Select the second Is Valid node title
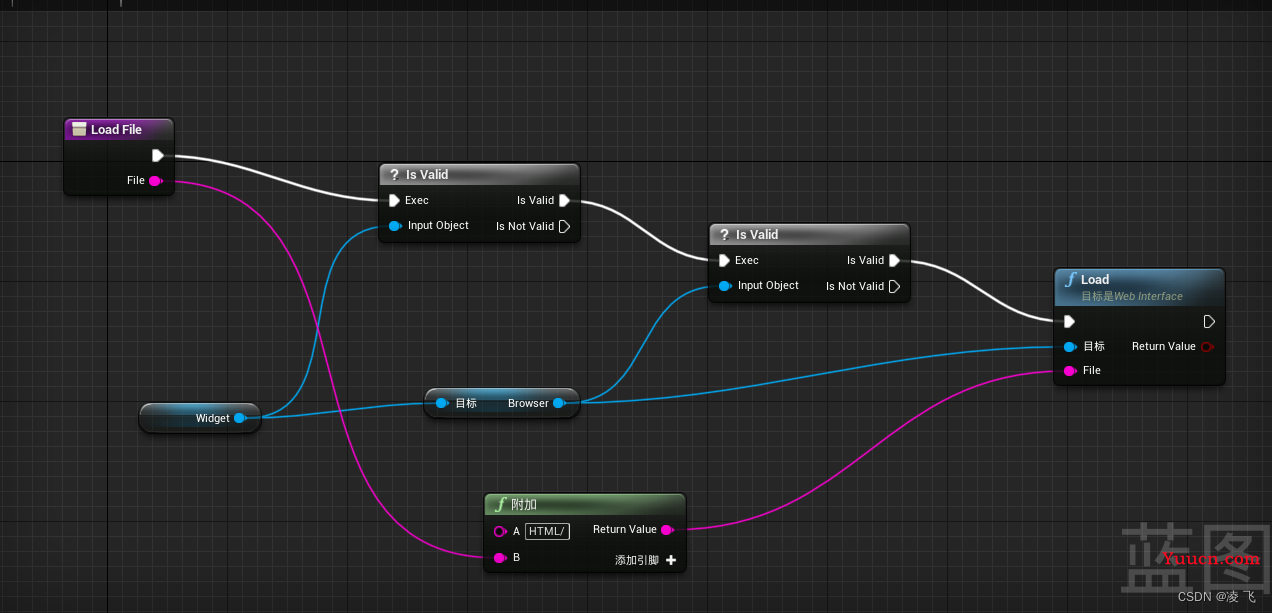This screenshot has width=1272, height=613. click(757, 235)
